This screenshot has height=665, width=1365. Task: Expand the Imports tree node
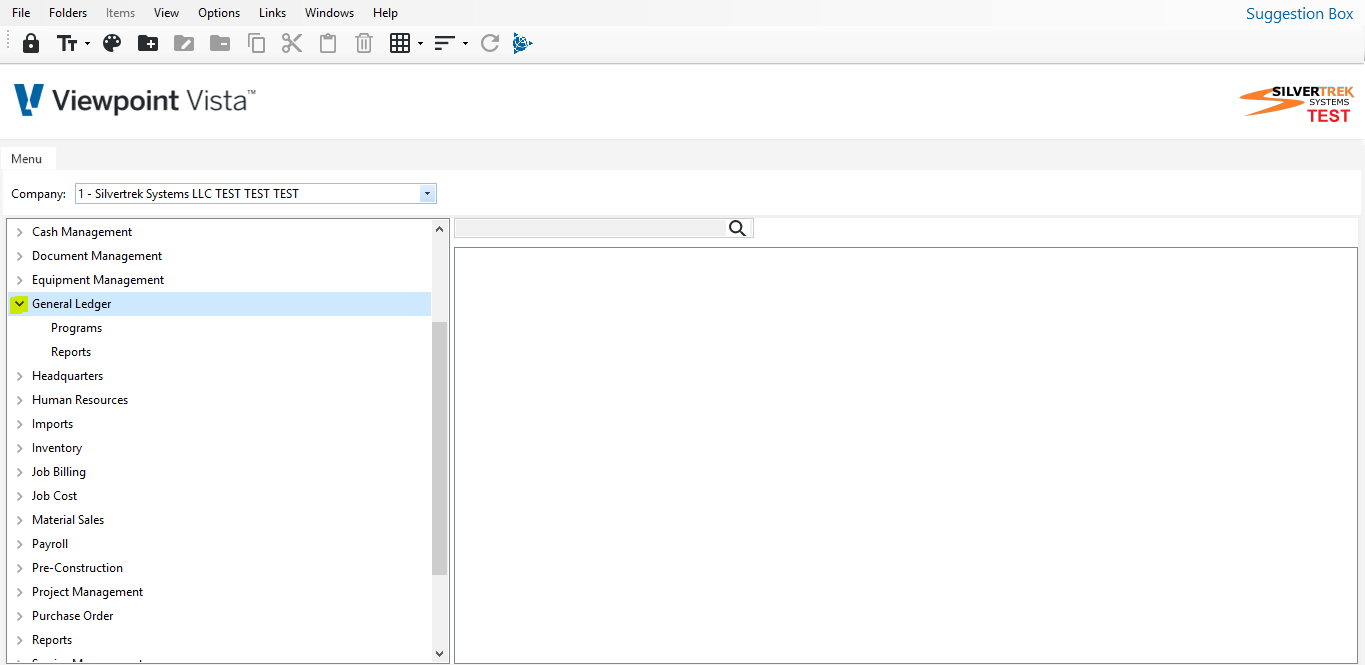[x=19, y=424]
